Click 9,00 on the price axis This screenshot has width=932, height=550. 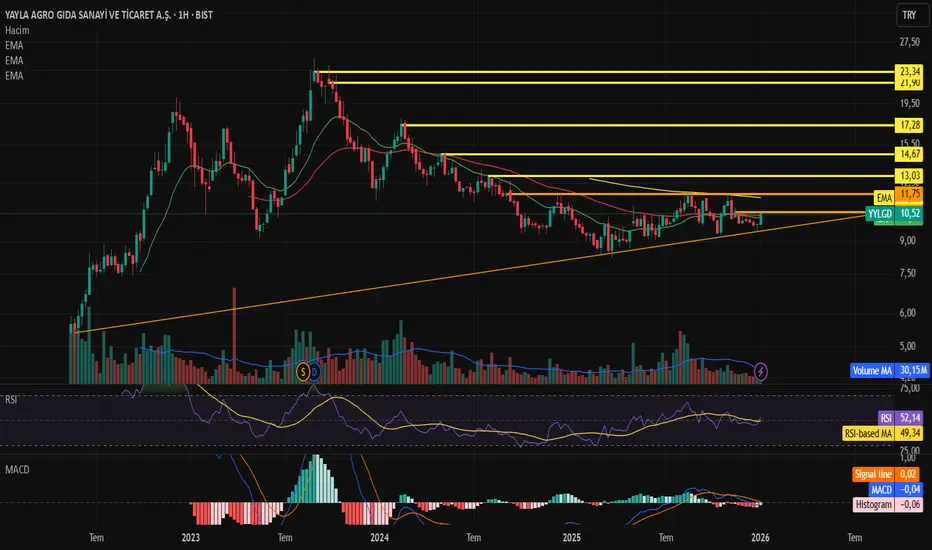tap(907, 241)
